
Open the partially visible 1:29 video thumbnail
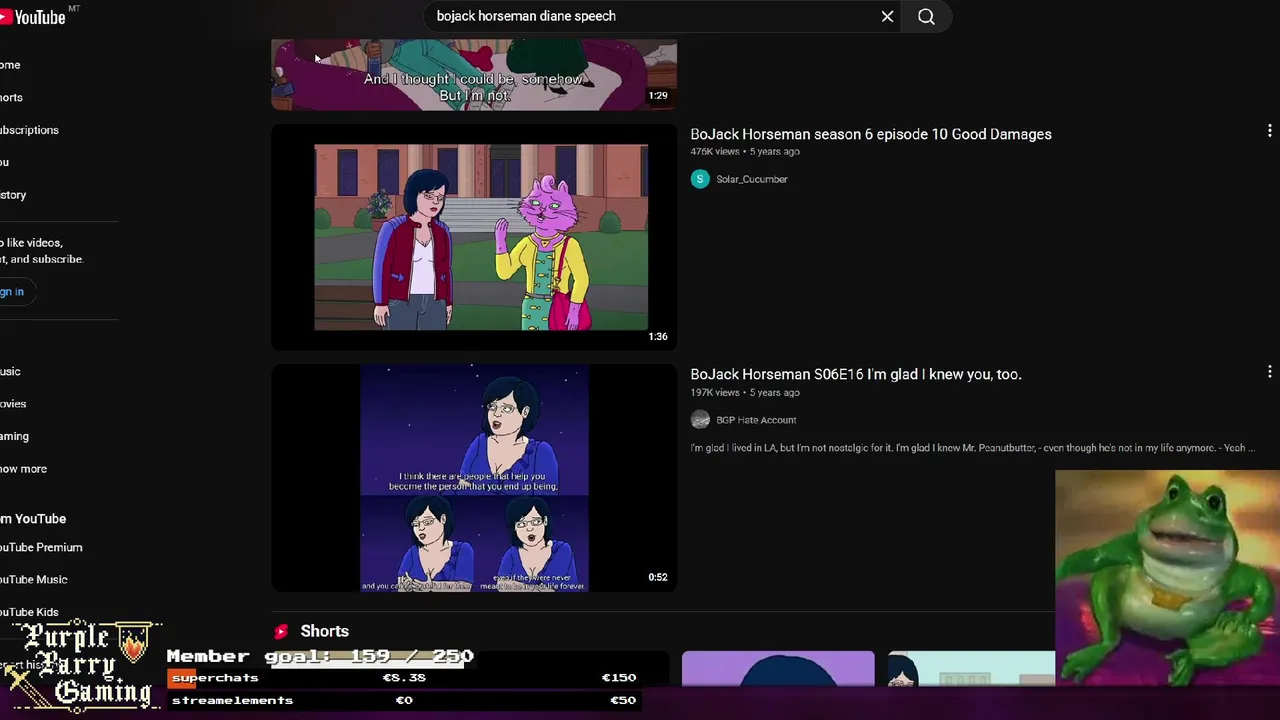[x=474, y=75]
